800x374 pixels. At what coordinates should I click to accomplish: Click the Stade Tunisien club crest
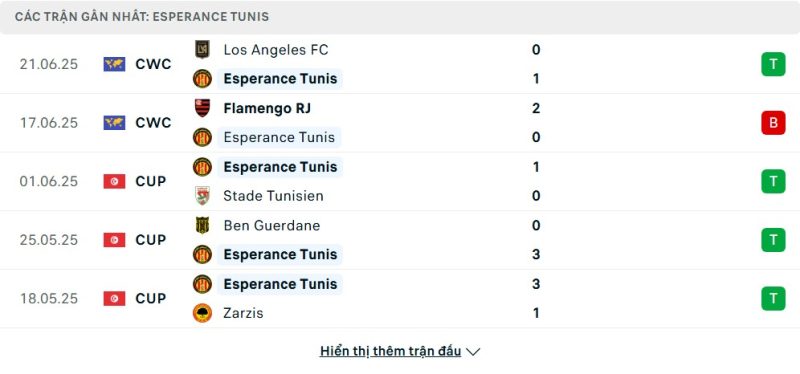coord(202,196)
